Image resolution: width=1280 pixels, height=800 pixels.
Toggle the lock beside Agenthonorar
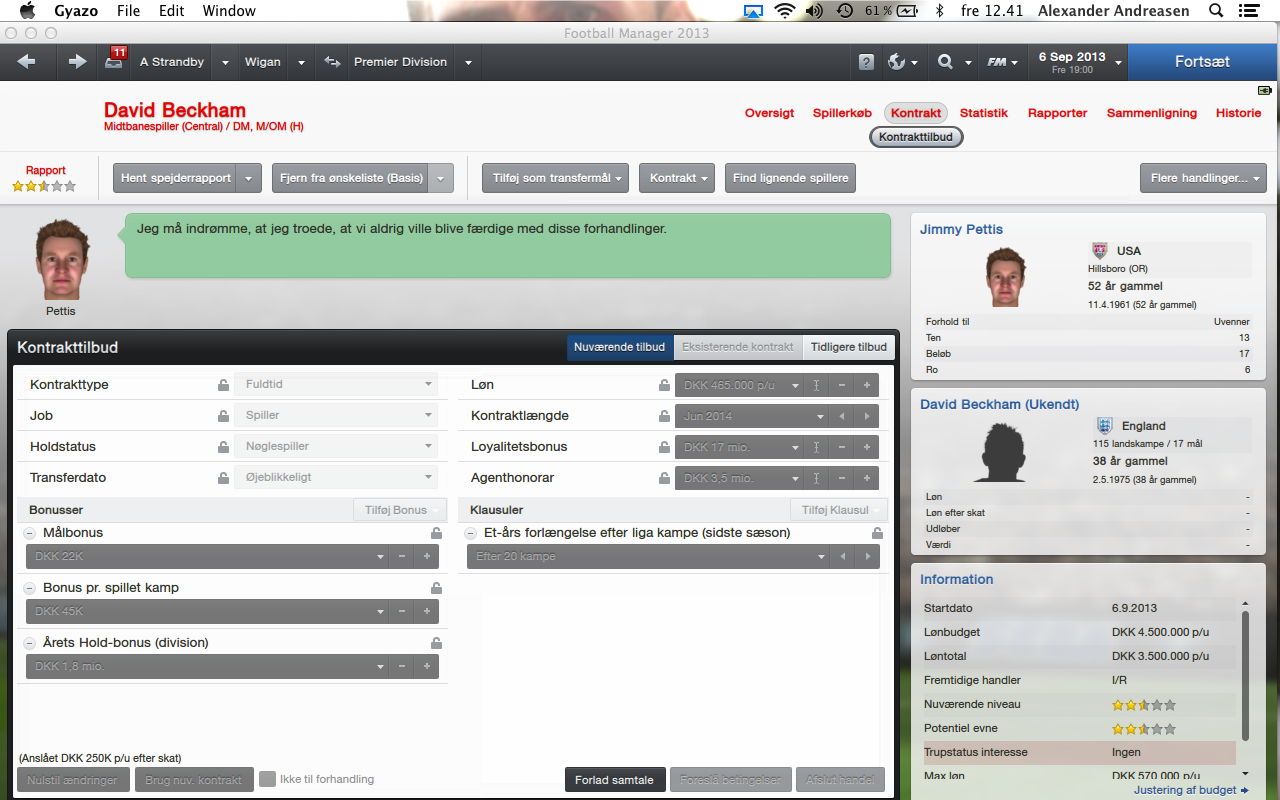pyautogui.click(x=664, y=478)
